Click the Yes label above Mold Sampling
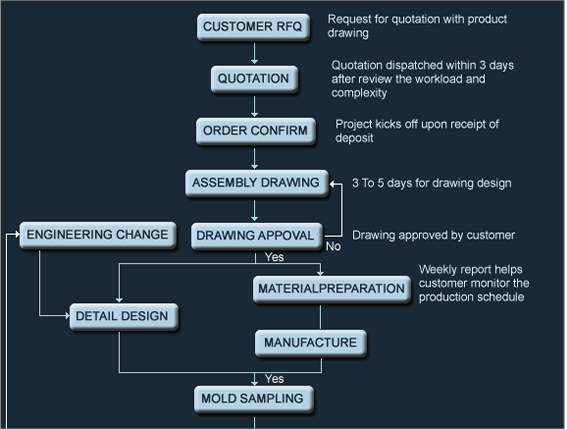This screenshot has height=430, width=567. click(274, 379)
